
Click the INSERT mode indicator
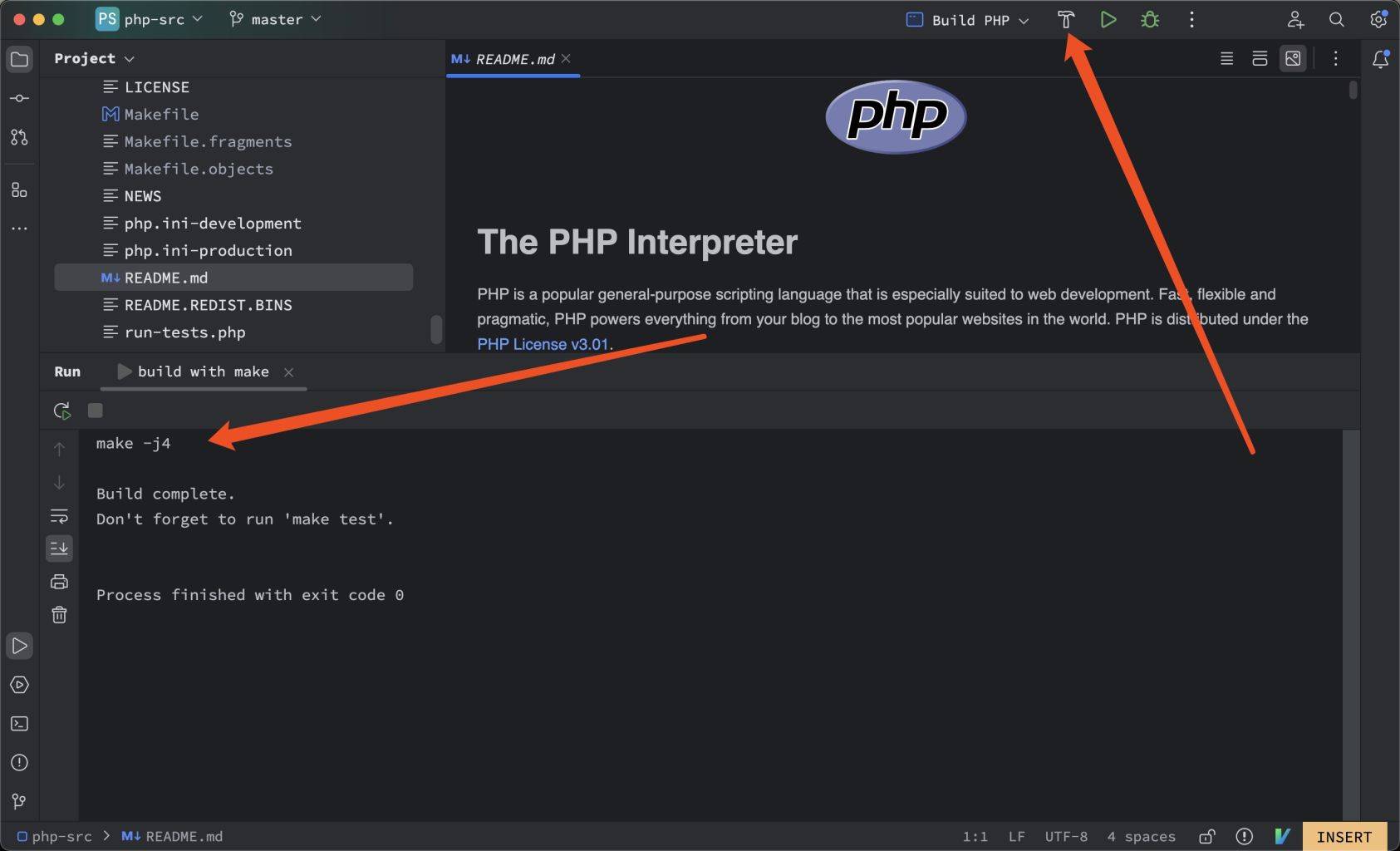pos(1344,837)
